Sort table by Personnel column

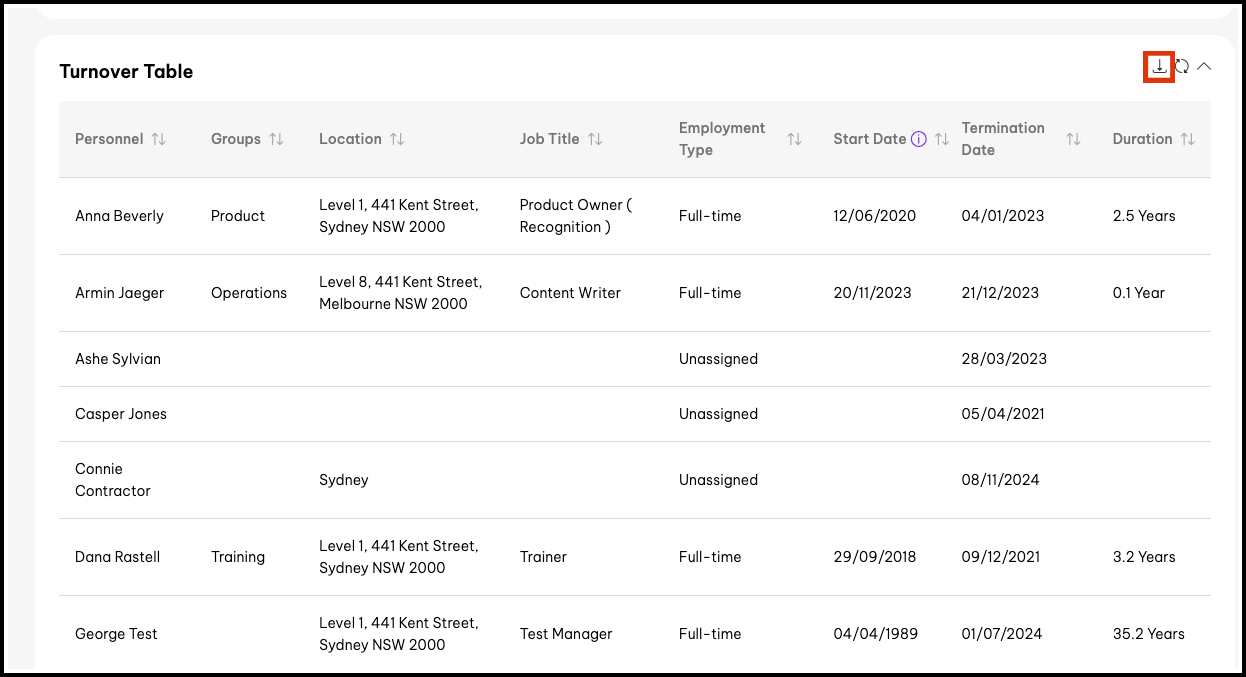point(158,140)
